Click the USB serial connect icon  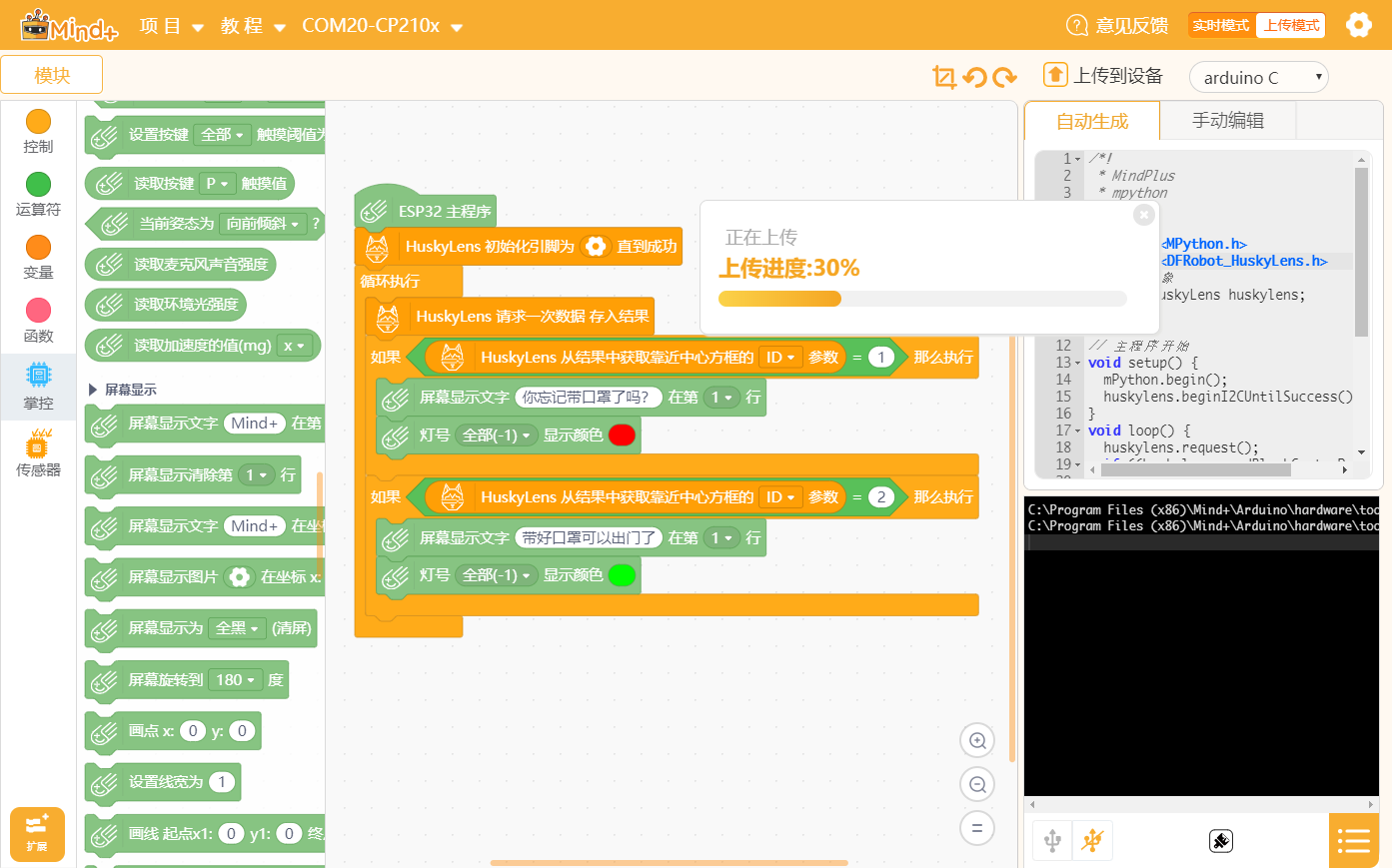tap(1052, 840)
